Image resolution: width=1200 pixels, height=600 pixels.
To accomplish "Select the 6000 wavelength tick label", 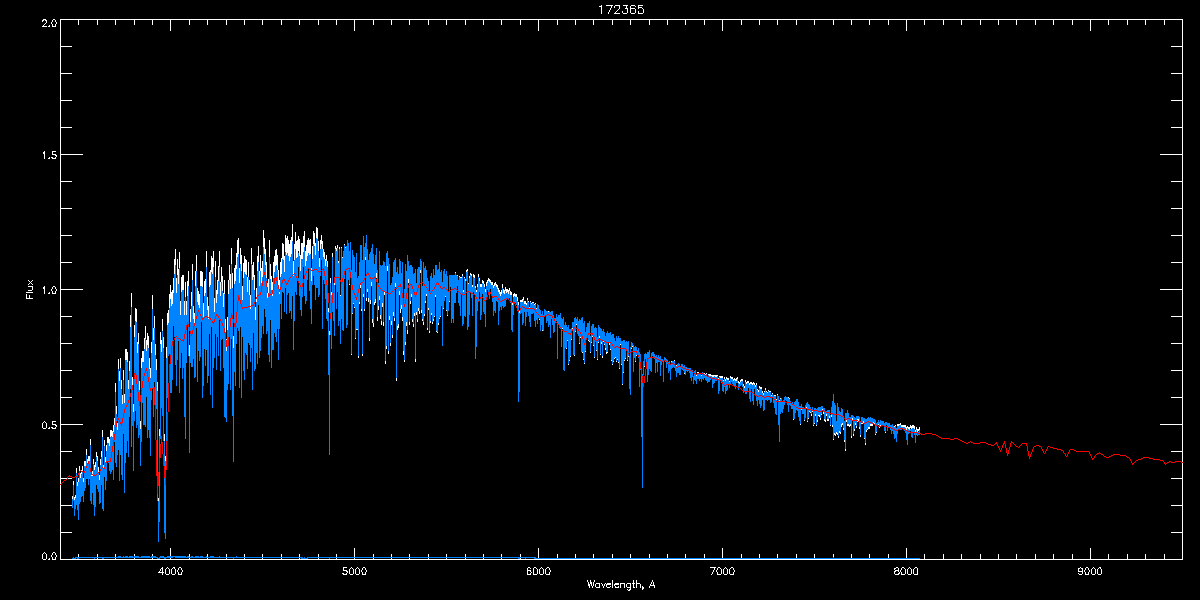I will coord(538,572).
